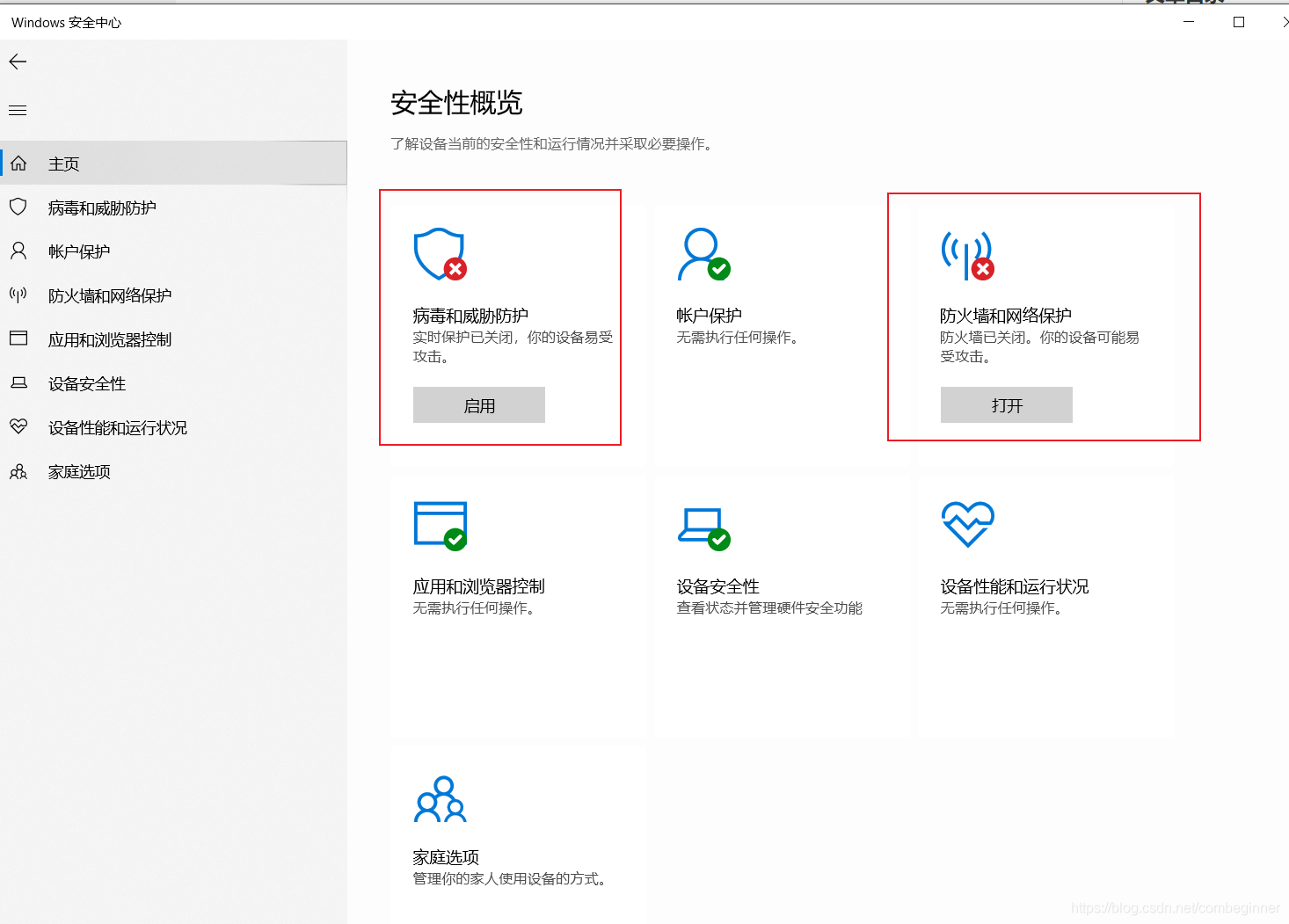
Task: Click the heart icon for 设备性能和运行状况
Action: click(967, 525)
